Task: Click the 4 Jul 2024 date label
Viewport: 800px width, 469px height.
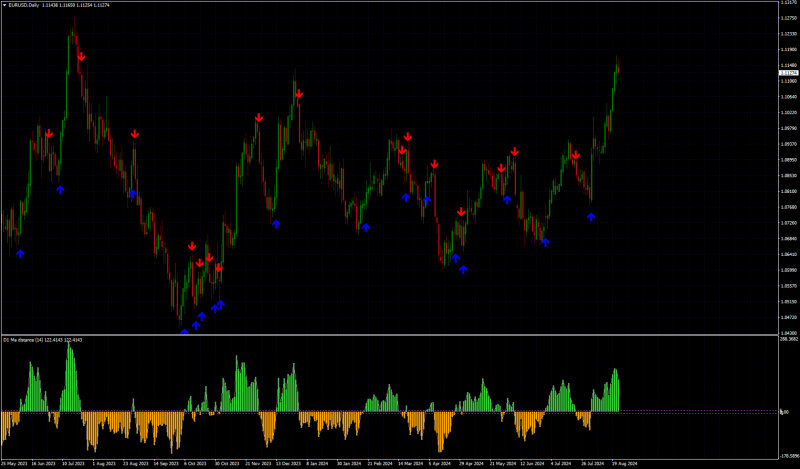Action: (561, 464)
